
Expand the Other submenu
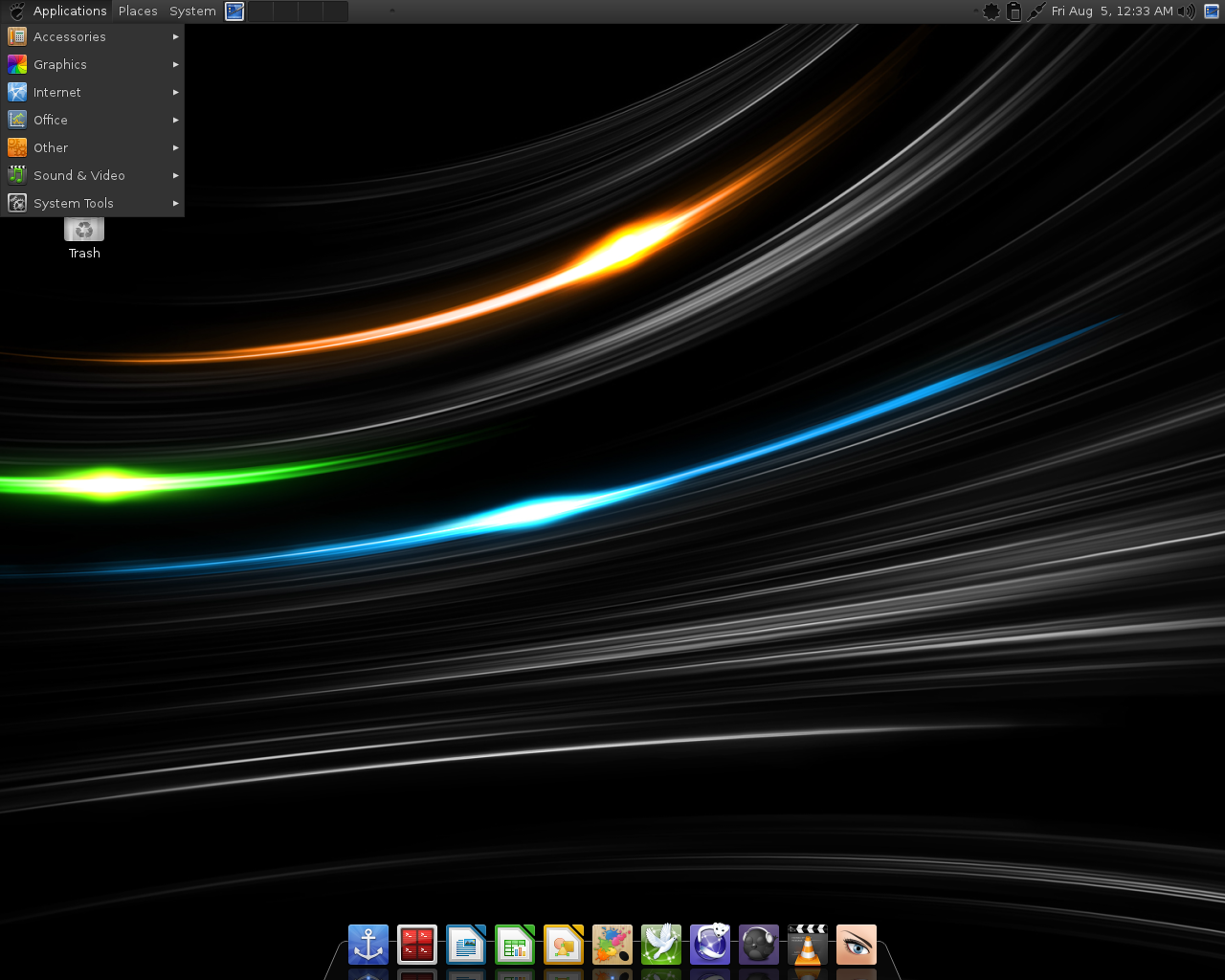click(x=93, y=147)
